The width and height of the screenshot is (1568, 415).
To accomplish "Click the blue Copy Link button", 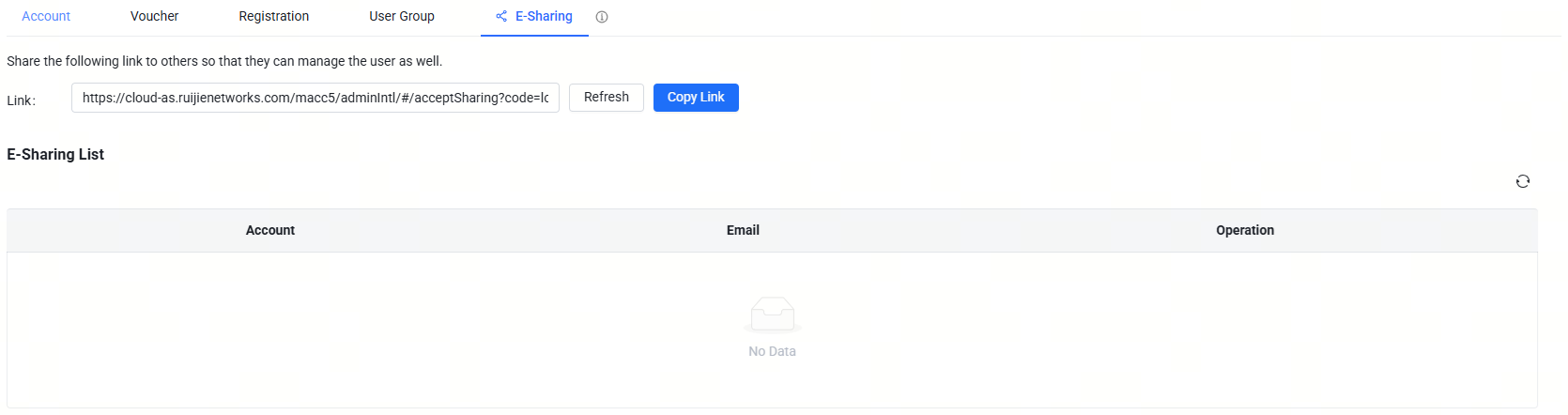I will (696, 98).
